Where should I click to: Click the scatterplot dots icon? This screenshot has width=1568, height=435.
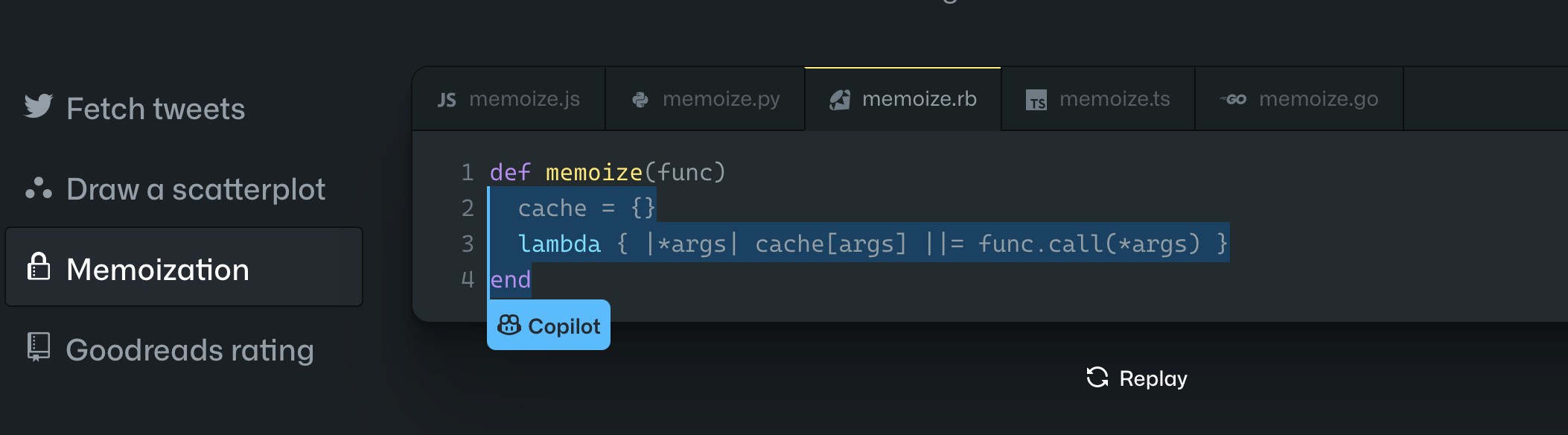(x=38, y=188)
